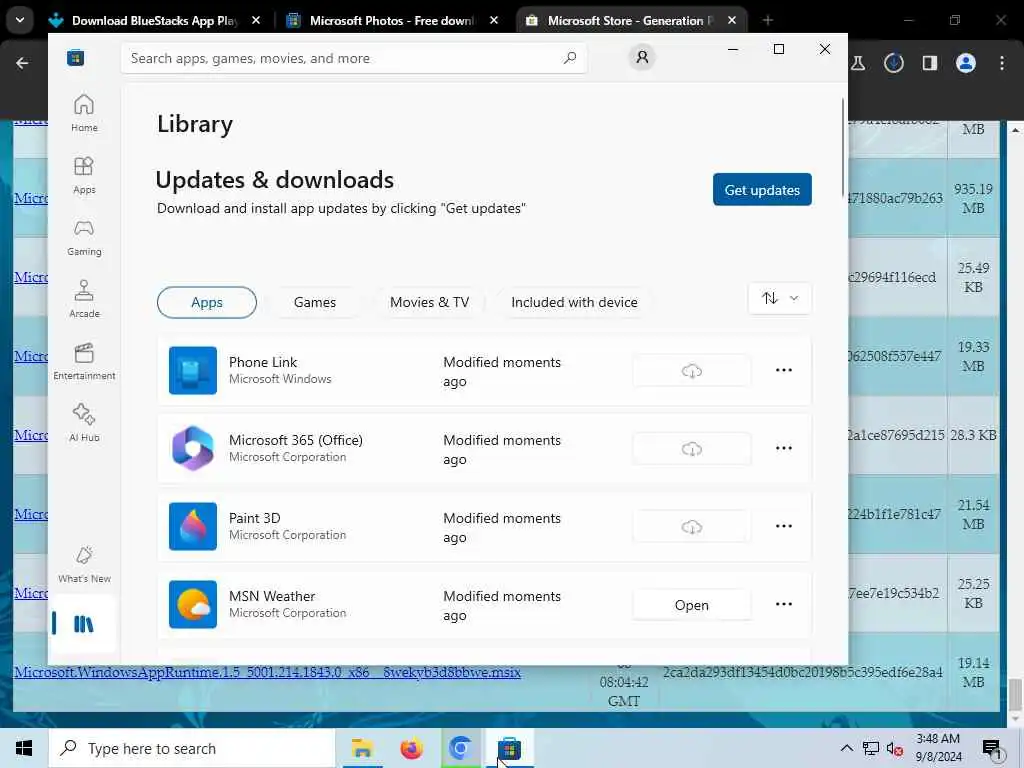Click the MSN Weather app icon
1024x768 pixels.
193,605
